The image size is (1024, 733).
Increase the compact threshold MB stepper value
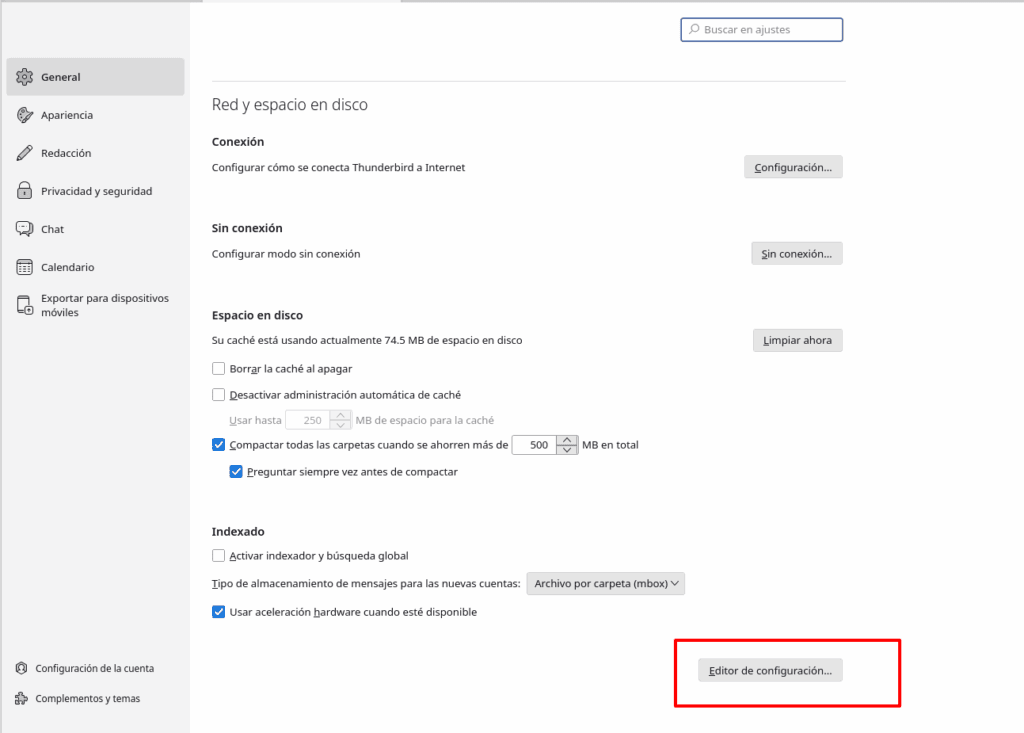[x=568, y=440]
